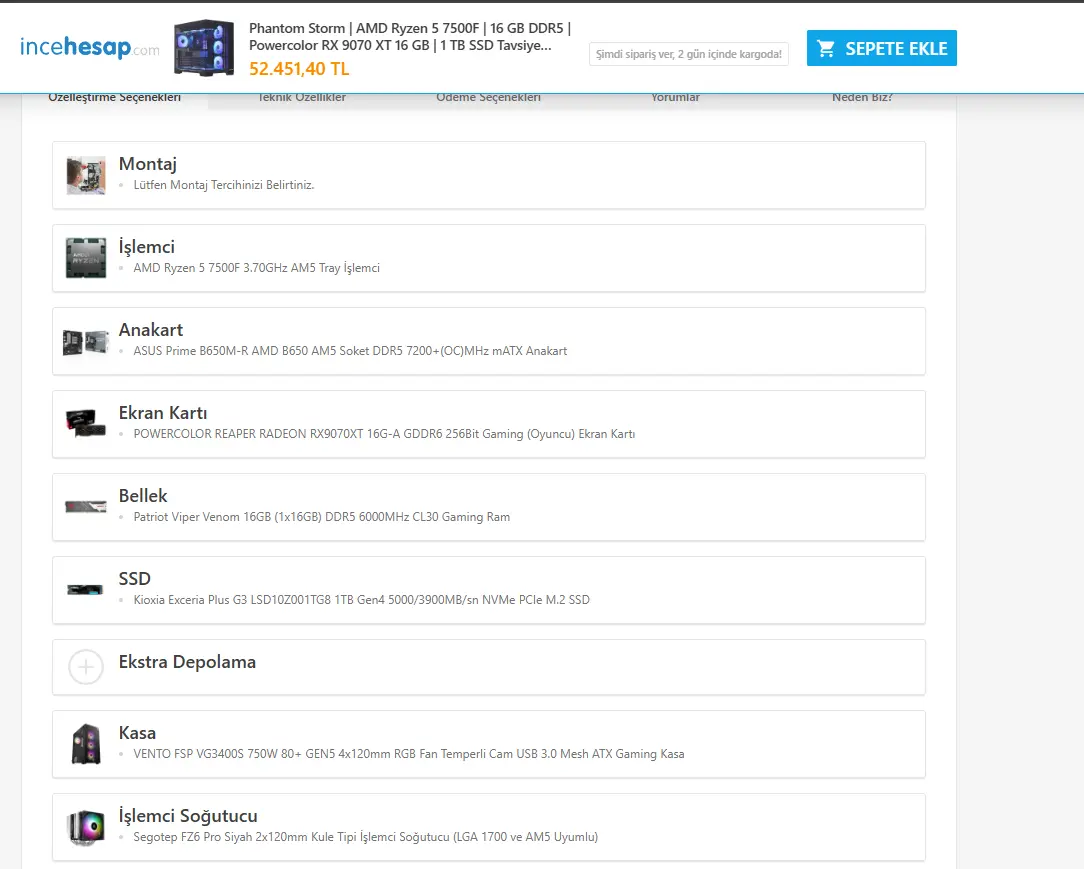Click the 'Şimdi sipariş ver' shipping notice box
The height and width of the screenshot is (869, 1084).
point(689,54)
